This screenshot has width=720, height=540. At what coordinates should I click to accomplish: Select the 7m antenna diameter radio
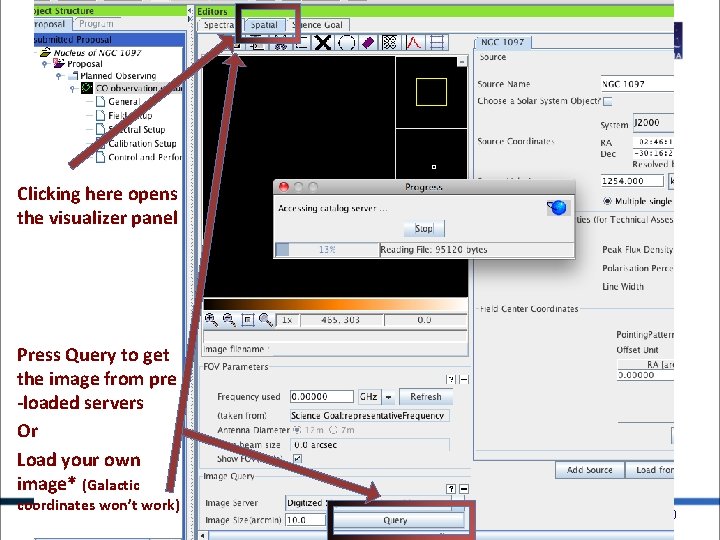(333, 430)
